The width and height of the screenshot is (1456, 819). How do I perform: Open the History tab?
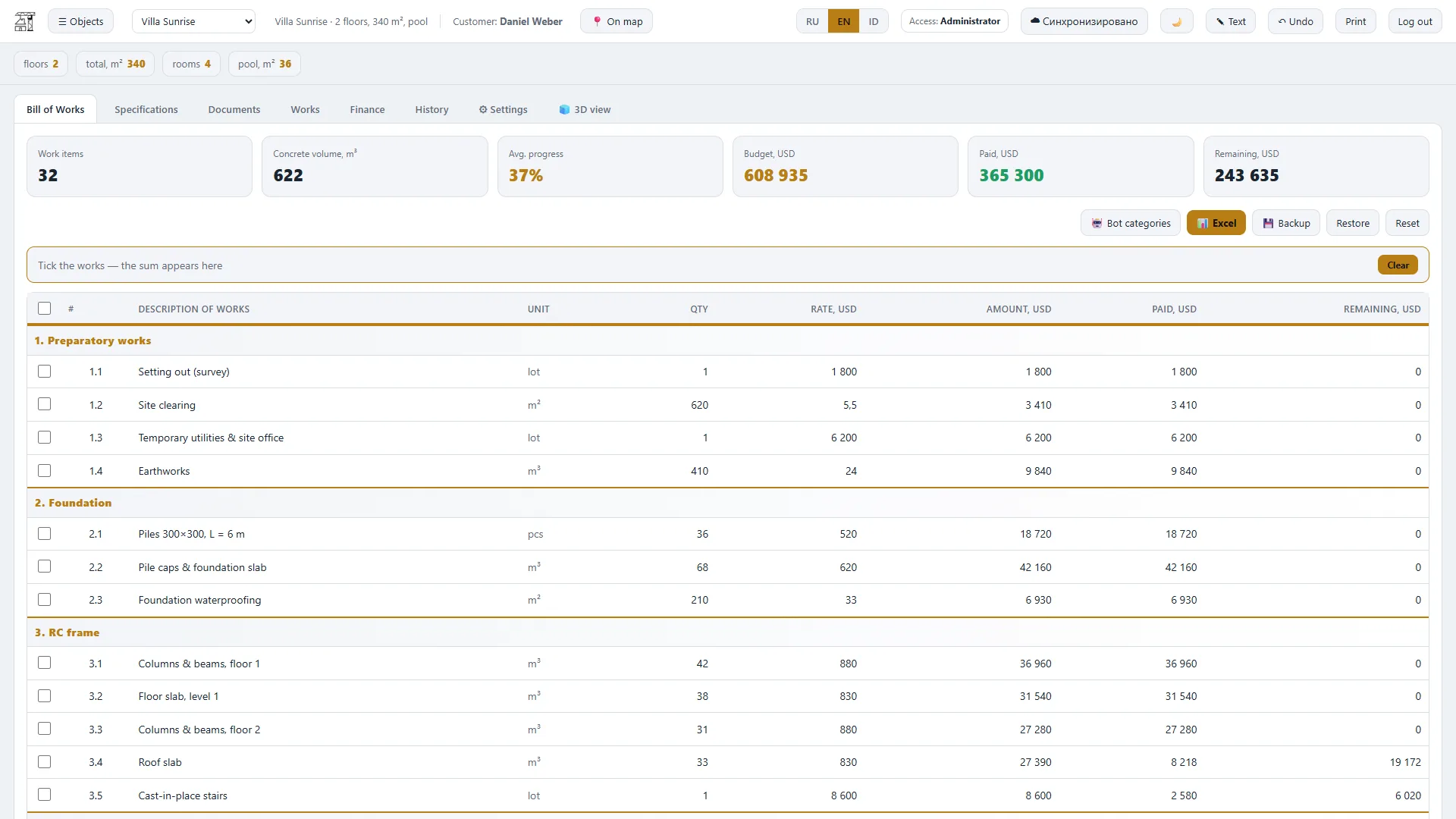pos(431,109)
